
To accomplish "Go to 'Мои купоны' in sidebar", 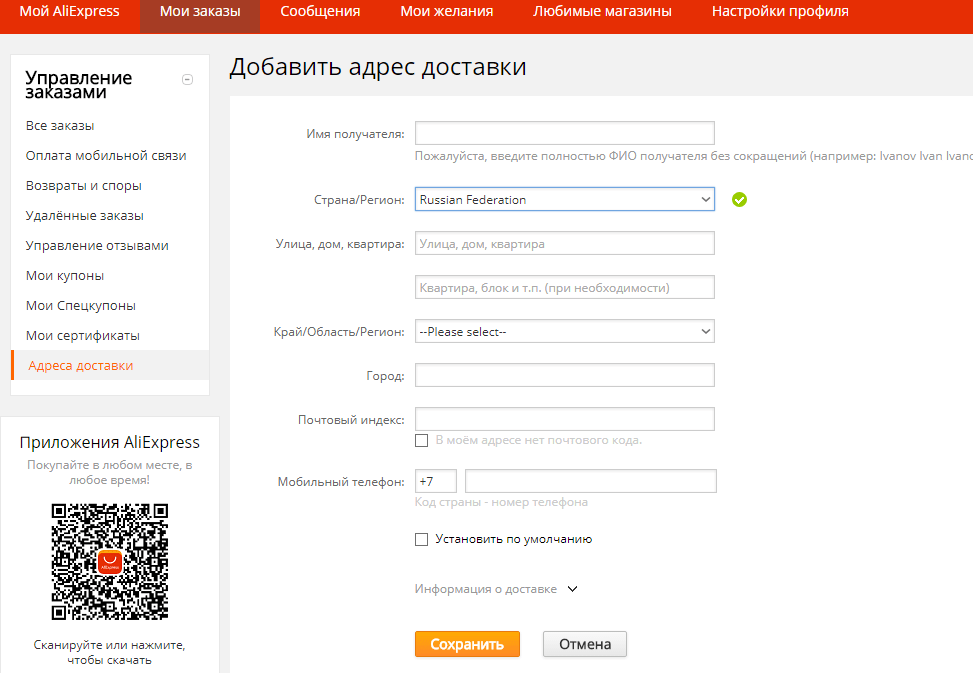I will [65, 275].
